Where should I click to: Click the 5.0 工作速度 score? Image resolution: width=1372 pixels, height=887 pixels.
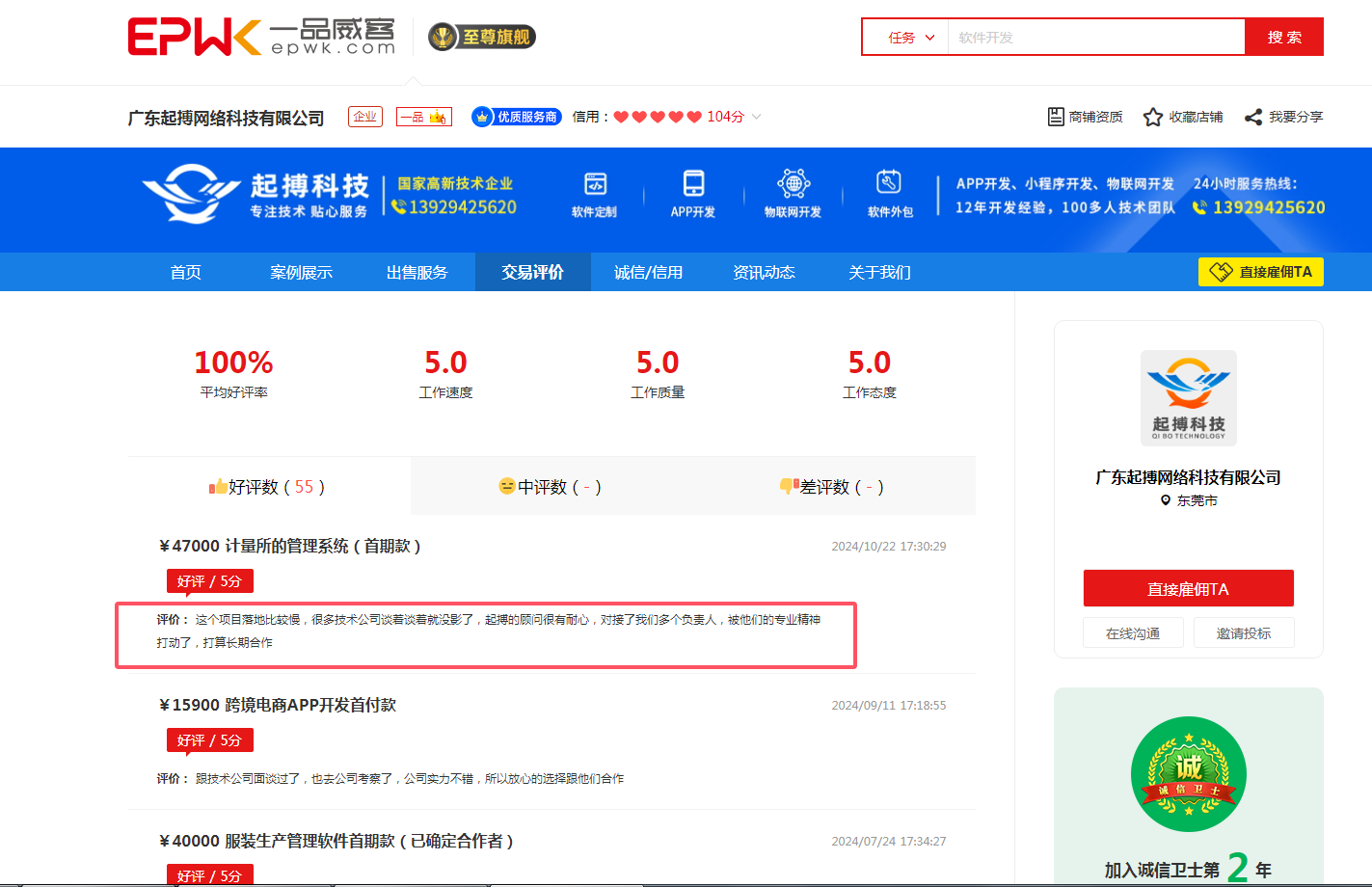[445, 363]
